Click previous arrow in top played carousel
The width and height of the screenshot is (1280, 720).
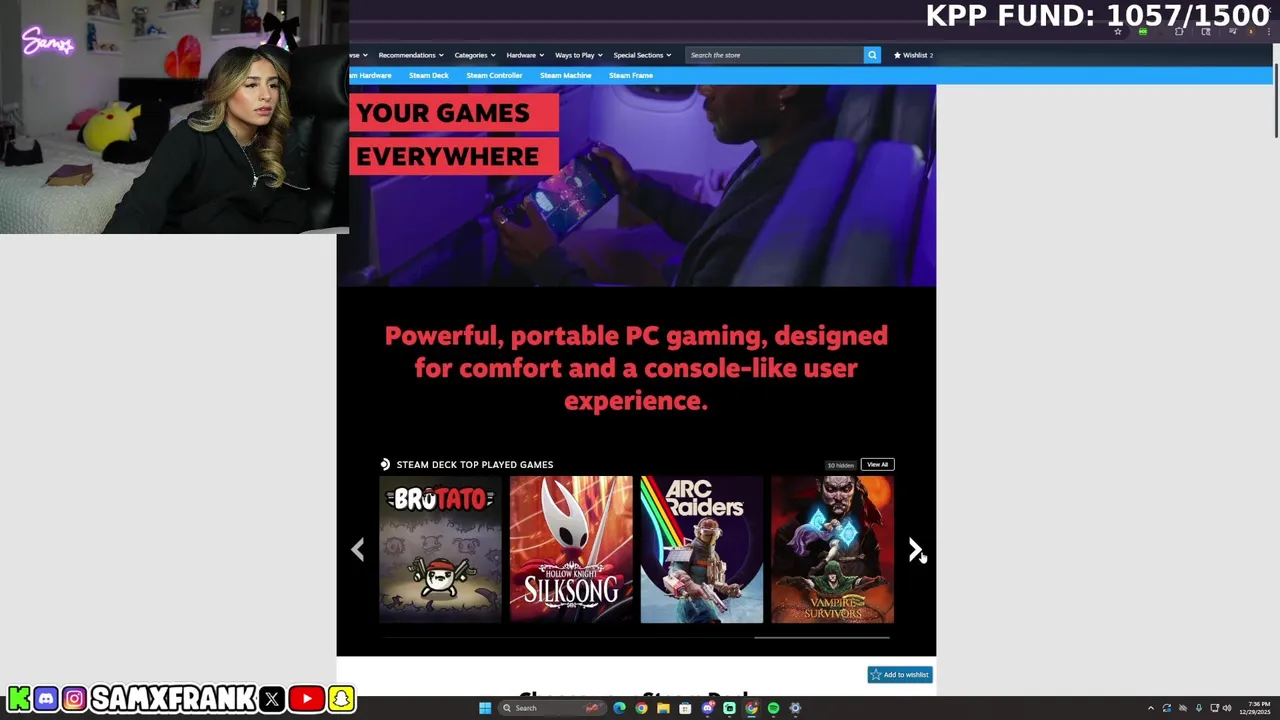coord(358,549)
